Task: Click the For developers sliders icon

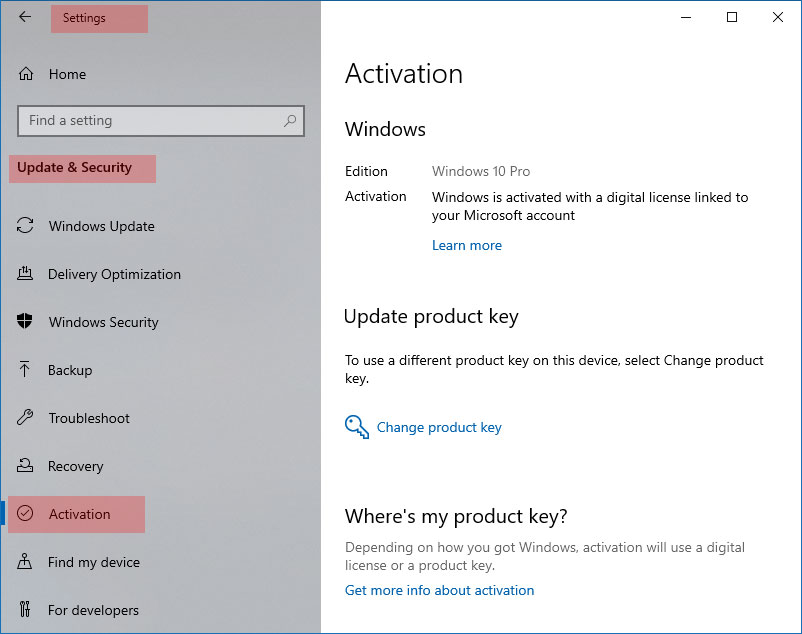Action: (x=26, y=610)
